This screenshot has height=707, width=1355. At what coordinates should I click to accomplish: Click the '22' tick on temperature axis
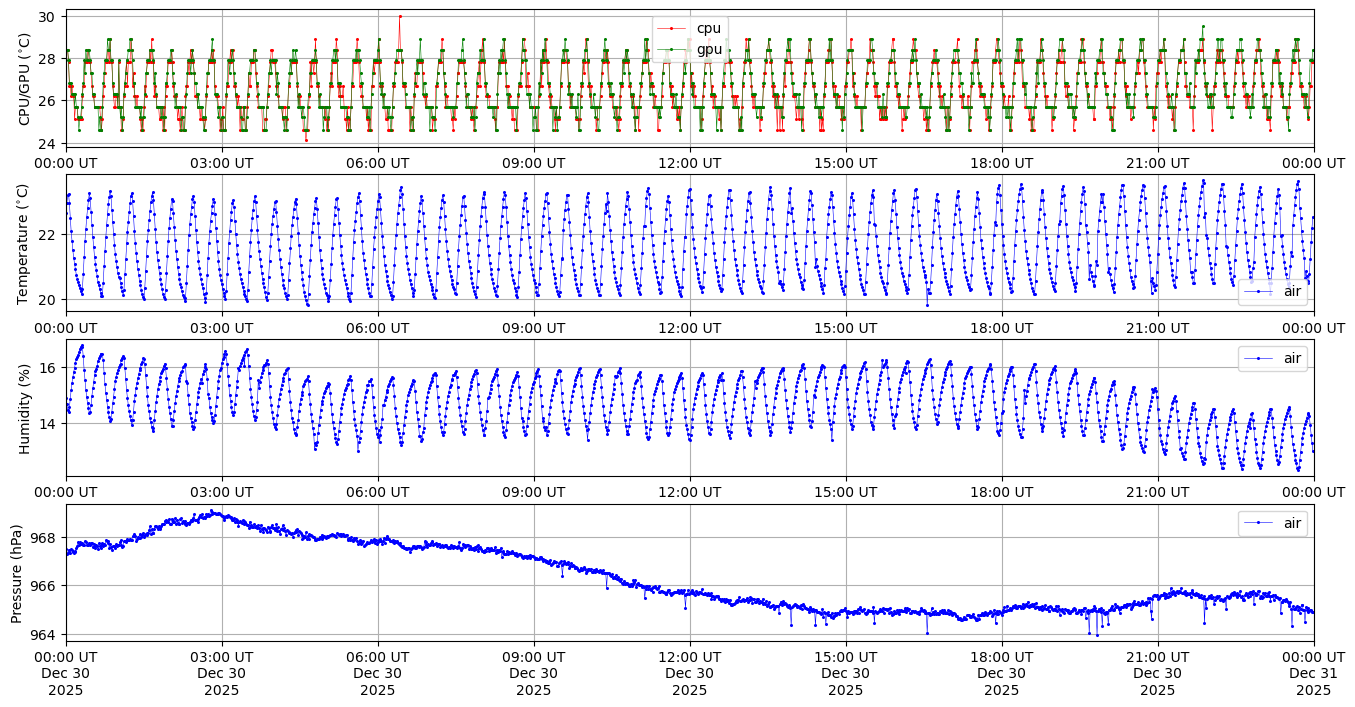click(x=49, y=234)
